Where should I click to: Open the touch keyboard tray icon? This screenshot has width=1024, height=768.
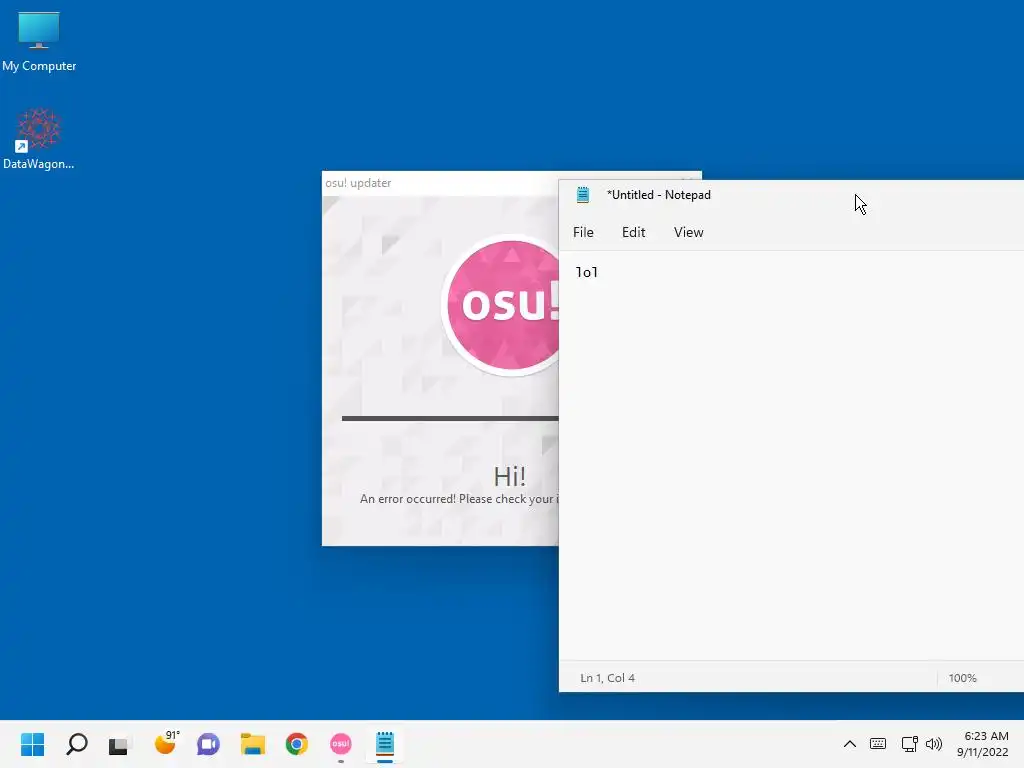coord(878,744)
